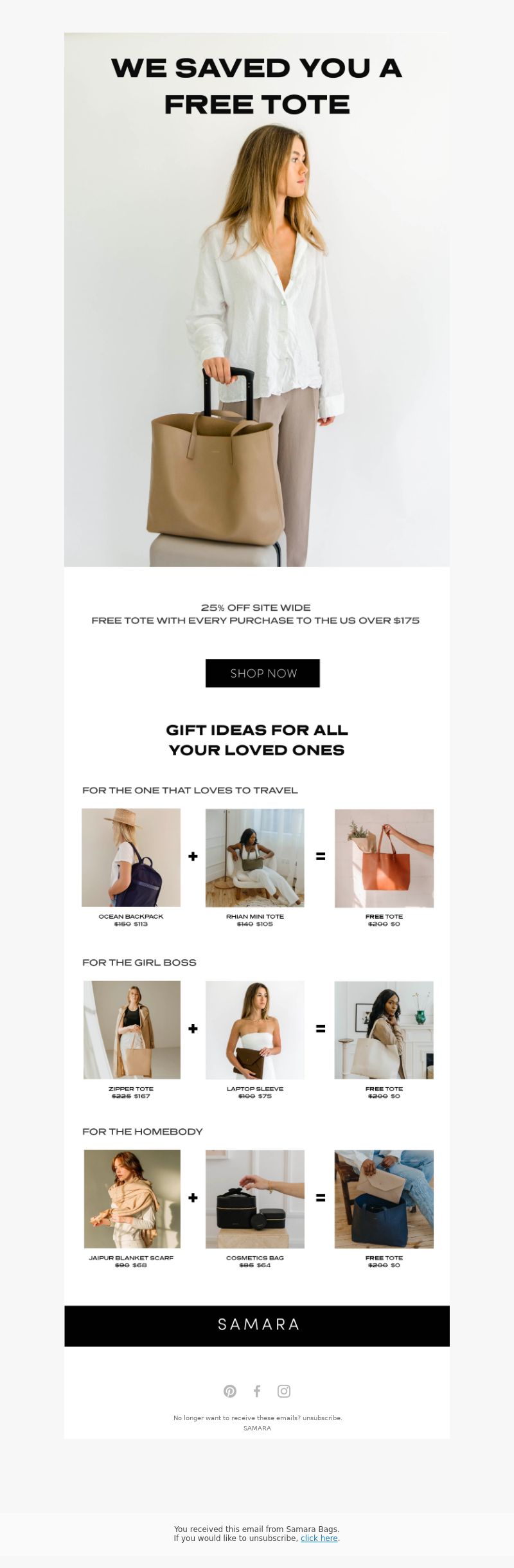Open the Instagram social icon
Viewport: 514px width, 1568px height.
(x=284, y=1391)
